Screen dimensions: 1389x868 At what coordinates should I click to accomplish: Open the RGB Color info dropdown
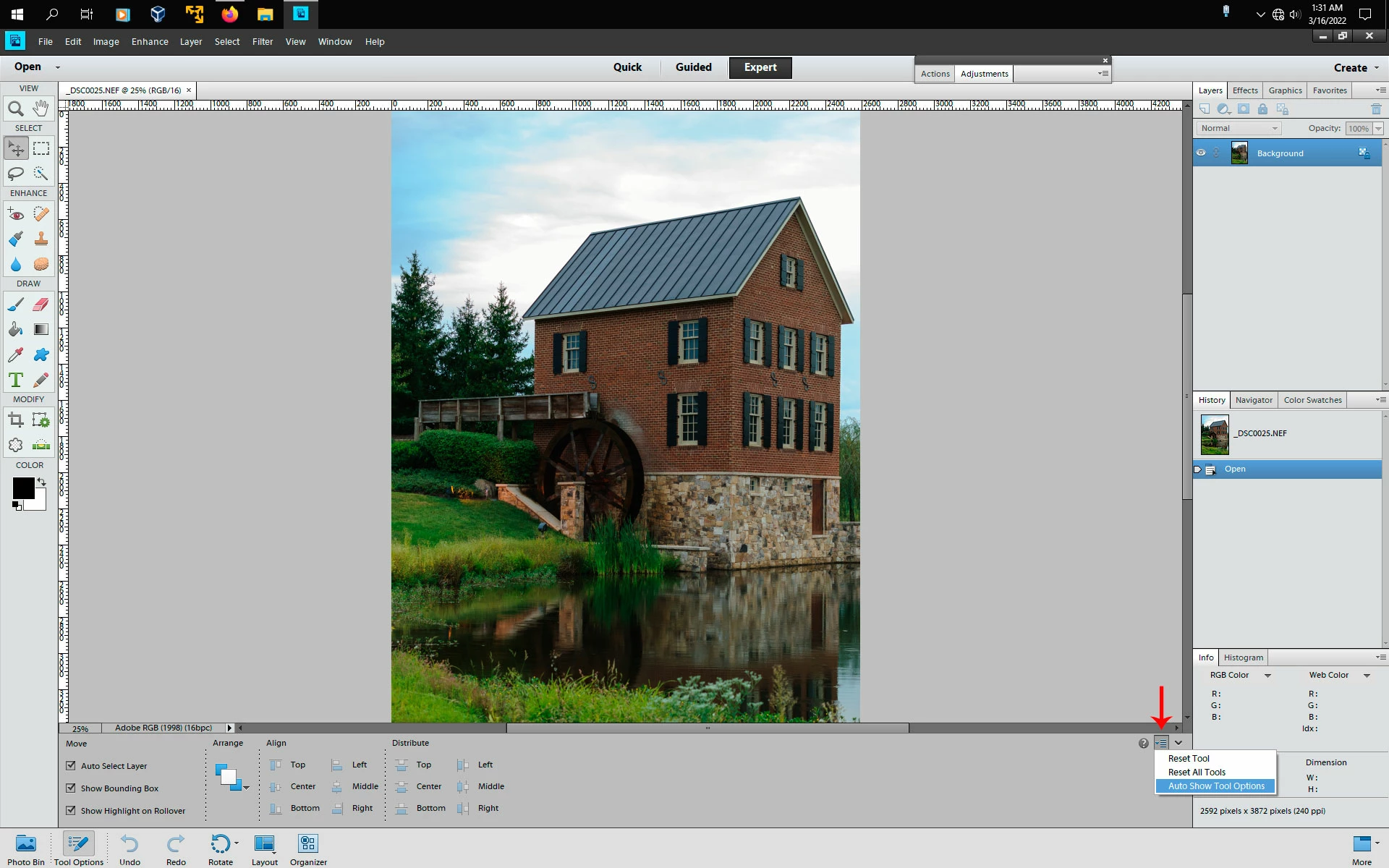1267,675
